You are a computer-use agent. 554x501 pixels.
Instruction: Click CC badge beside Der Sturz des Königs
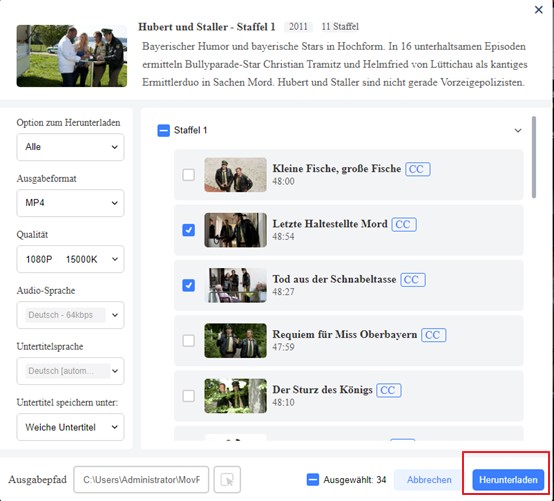tap(389, 390)
